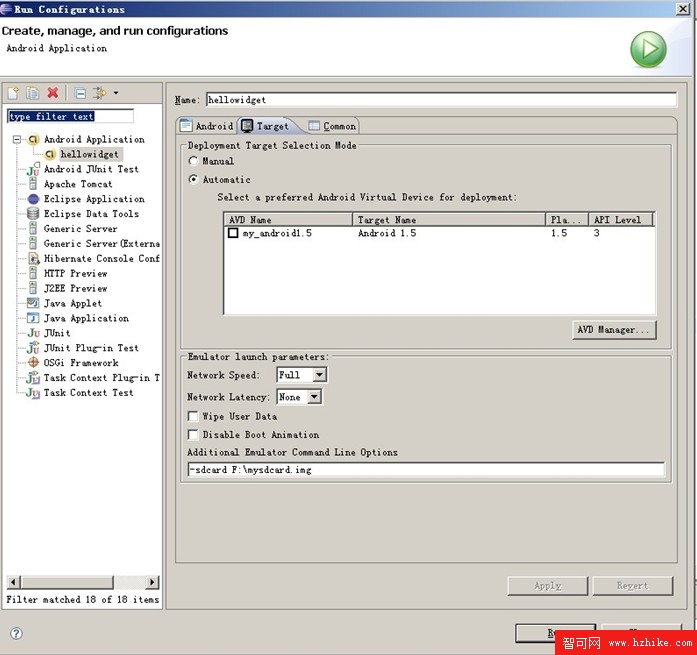
Task: Open Network Latency dropdown
Action: tap(314, 397)
